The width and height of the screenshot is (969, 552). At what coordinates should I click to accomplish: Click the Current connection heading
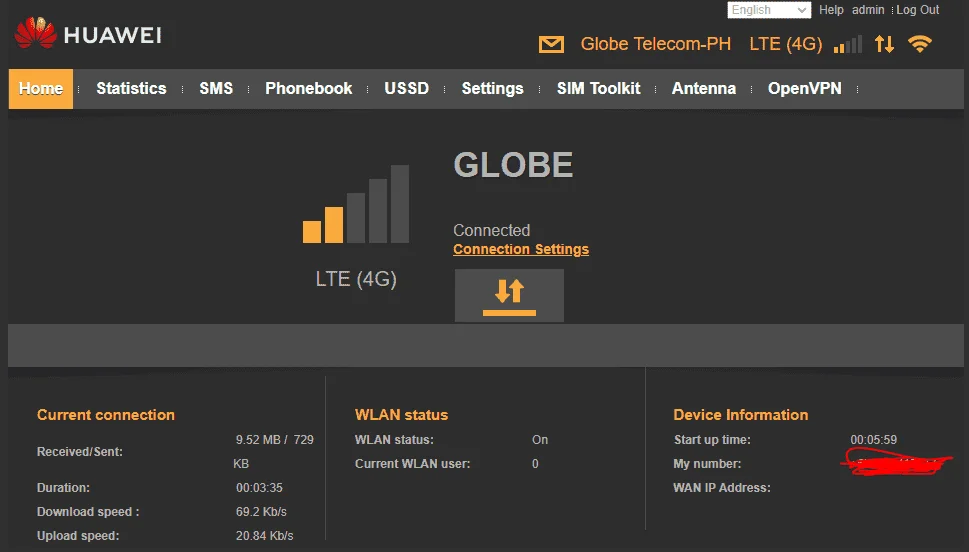[x=106, y=415]
